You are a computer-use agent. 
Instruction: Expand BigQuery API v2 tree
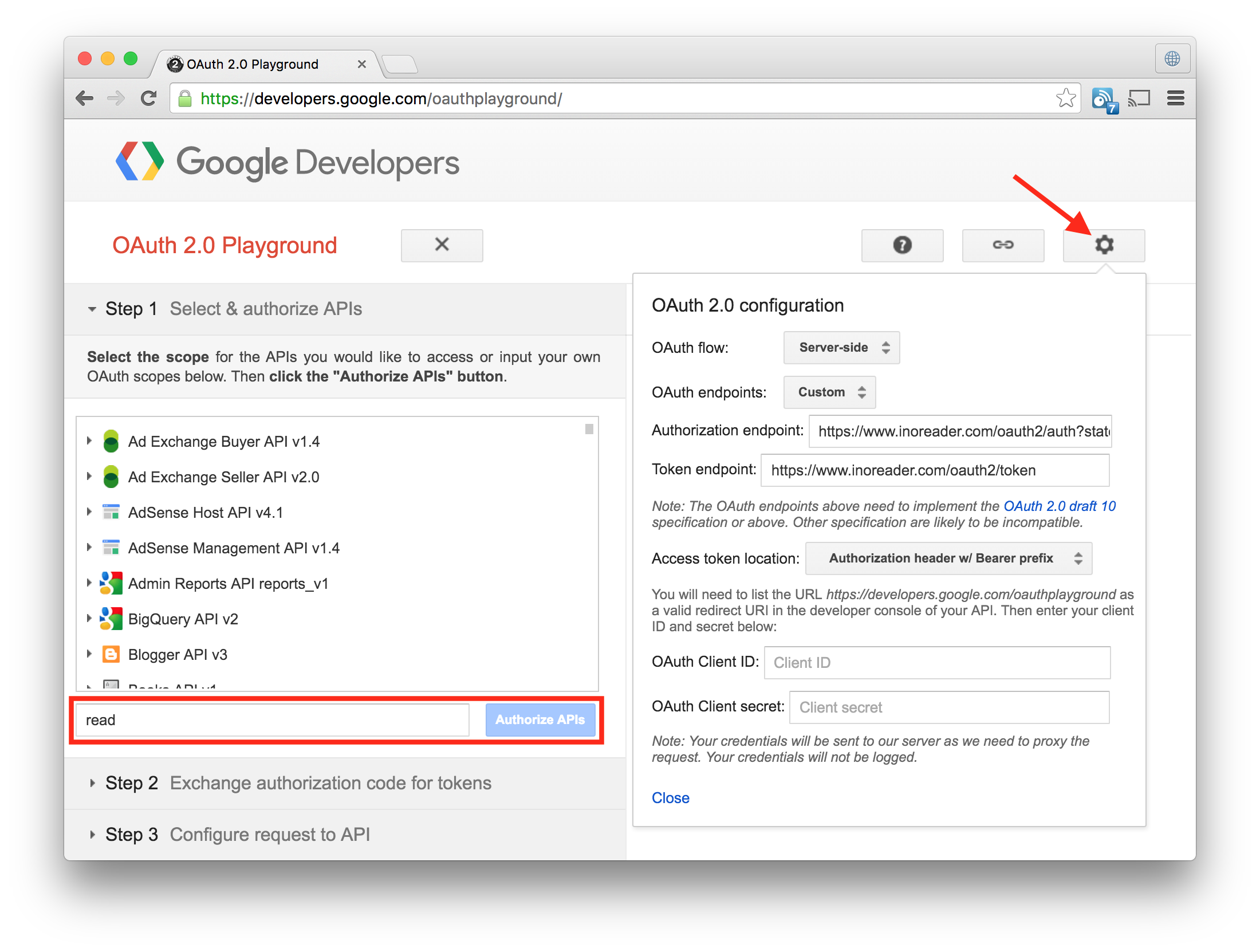point(89,619)
